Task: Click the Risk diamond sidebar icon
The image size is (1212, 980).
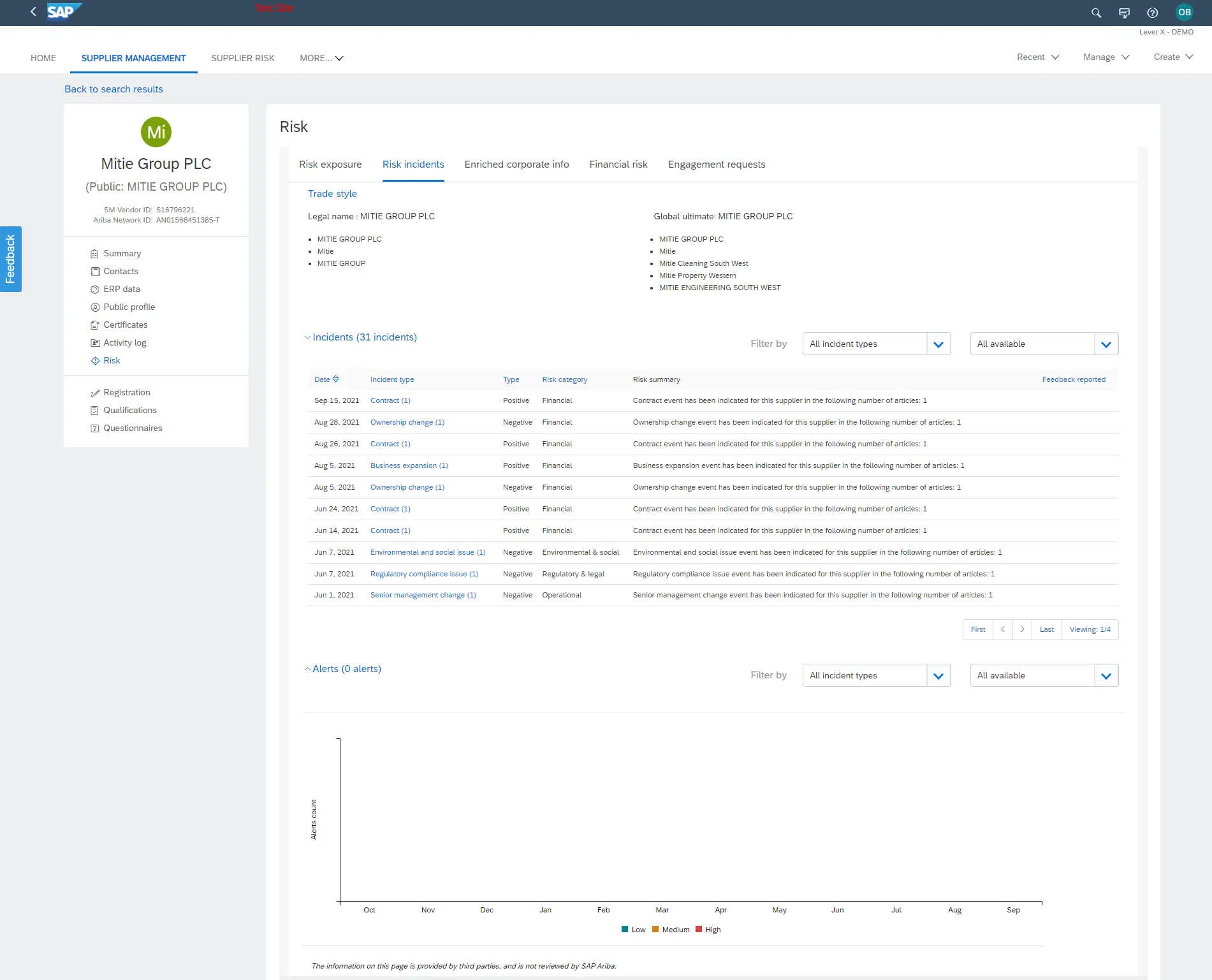Action: click(94, 361)
